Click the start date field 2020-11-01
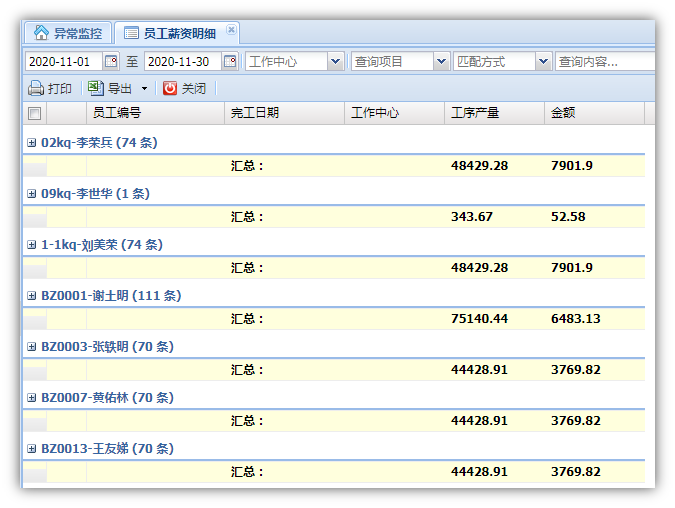 (x=64, y=62)
